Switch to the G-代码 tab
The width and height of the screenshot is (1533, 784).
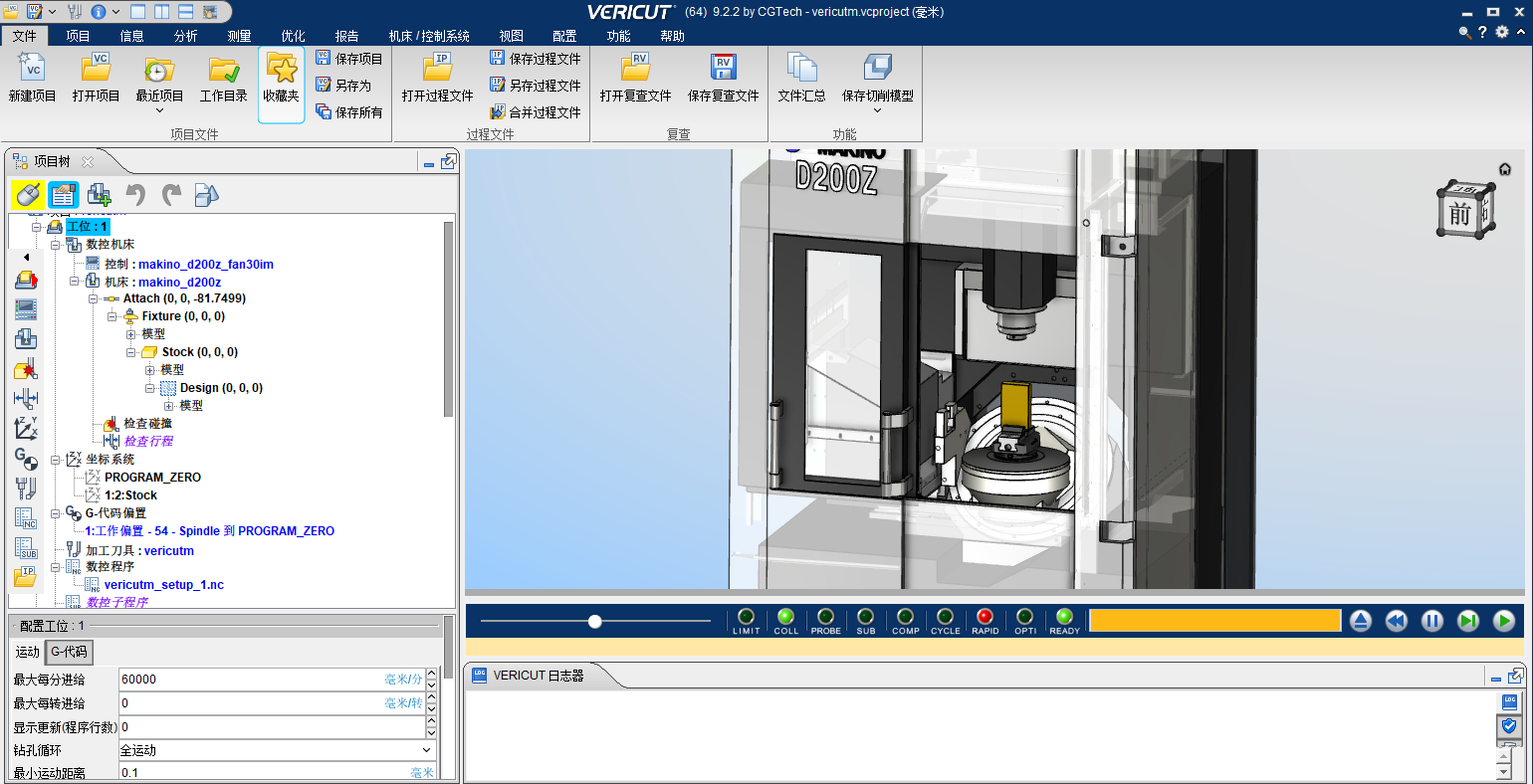point(70,652)
